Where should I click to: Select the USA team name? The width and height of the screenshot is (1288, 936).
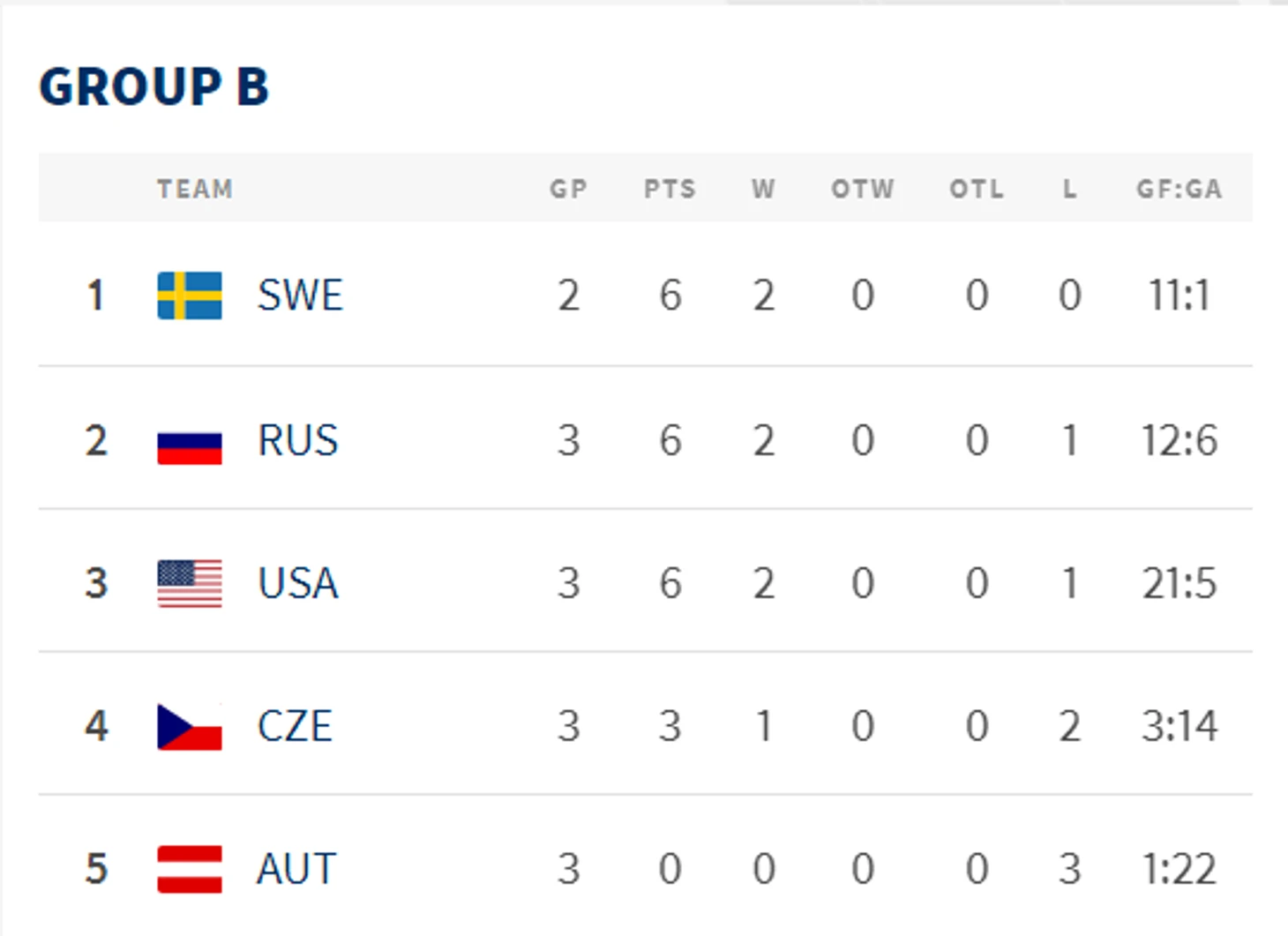pyautogui.click(x=297, y=583)
